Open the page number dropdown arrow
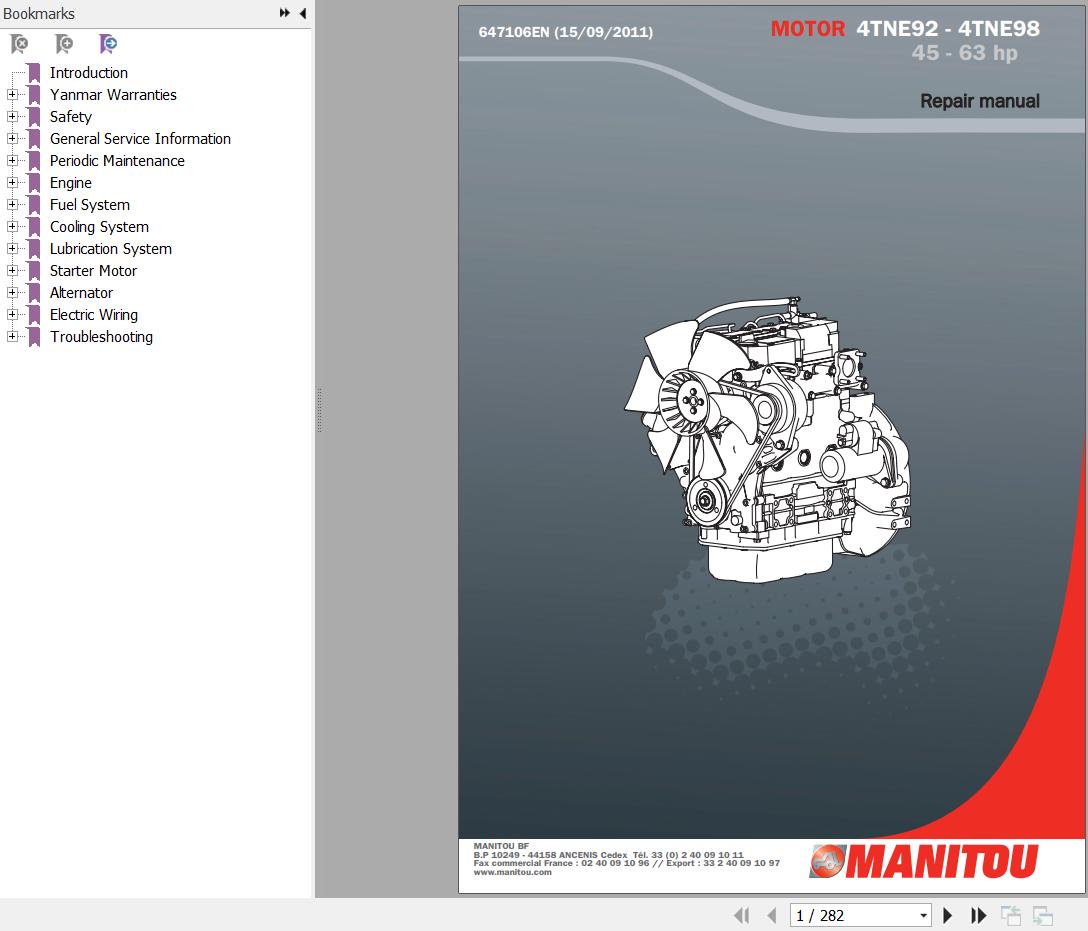 (x=924, y=916)
